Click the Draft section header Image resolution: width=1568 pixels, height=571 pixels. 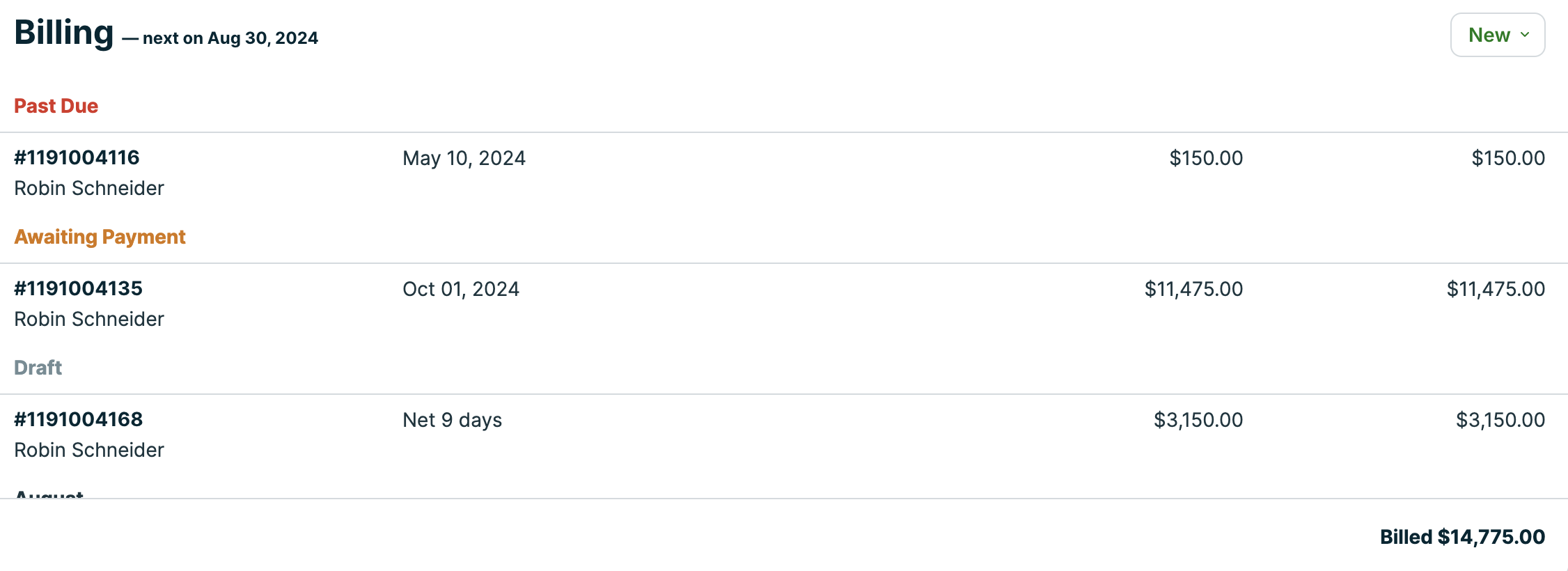38,368
